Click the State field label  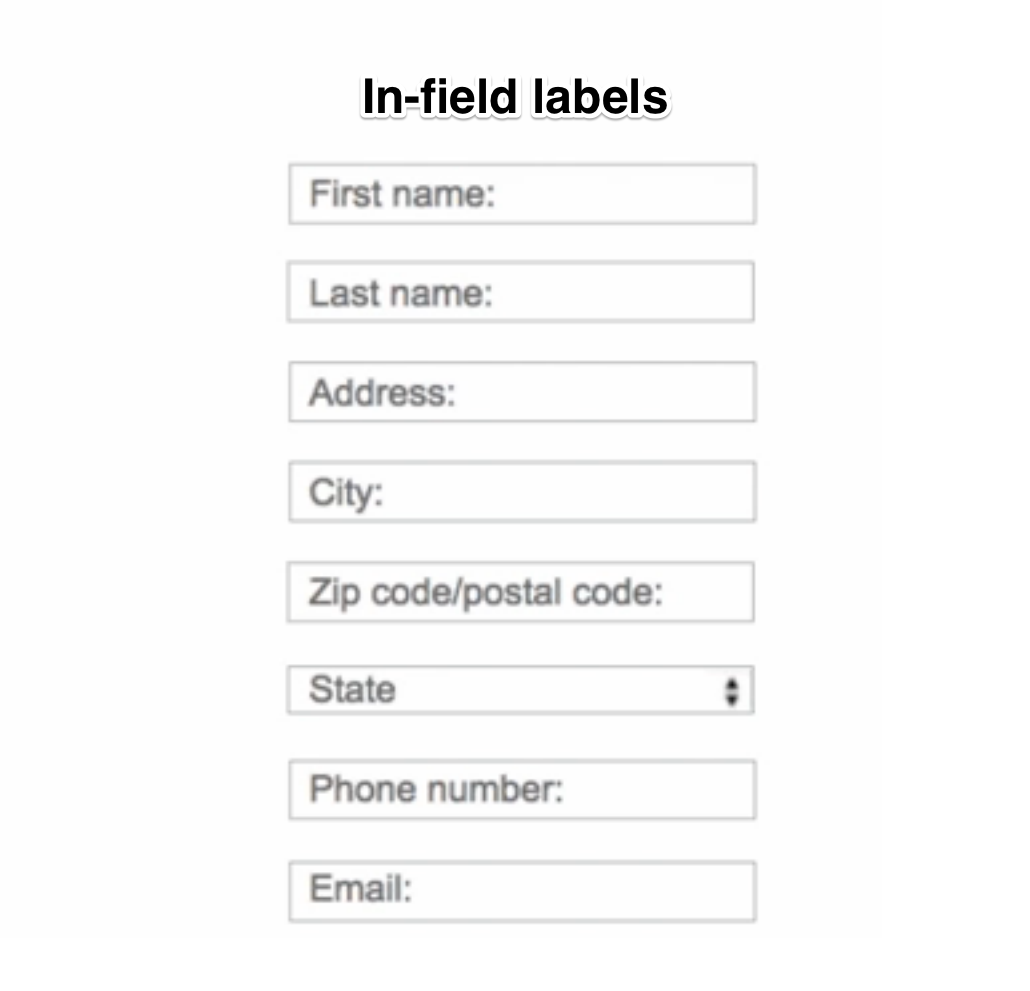click(x=353, y=689)
